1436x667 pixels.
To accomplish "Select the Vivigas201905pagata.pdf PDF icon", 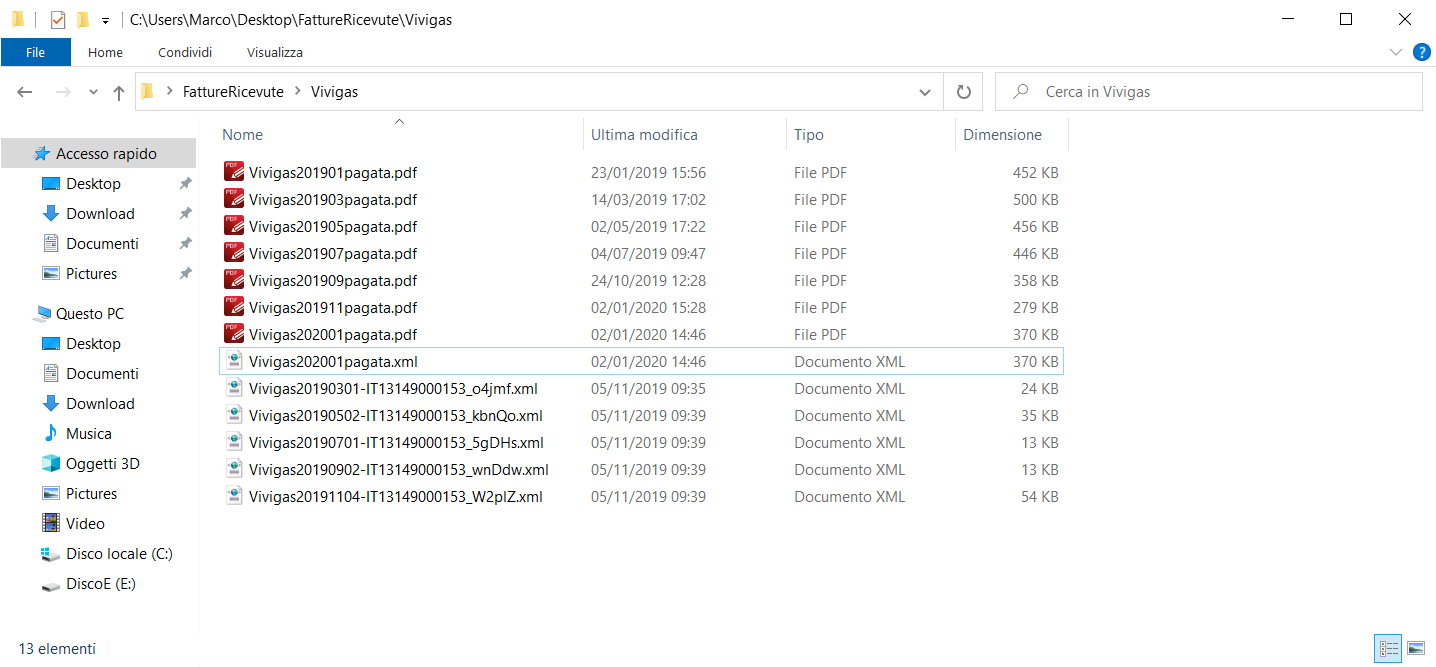I will [x=234, y=226].
